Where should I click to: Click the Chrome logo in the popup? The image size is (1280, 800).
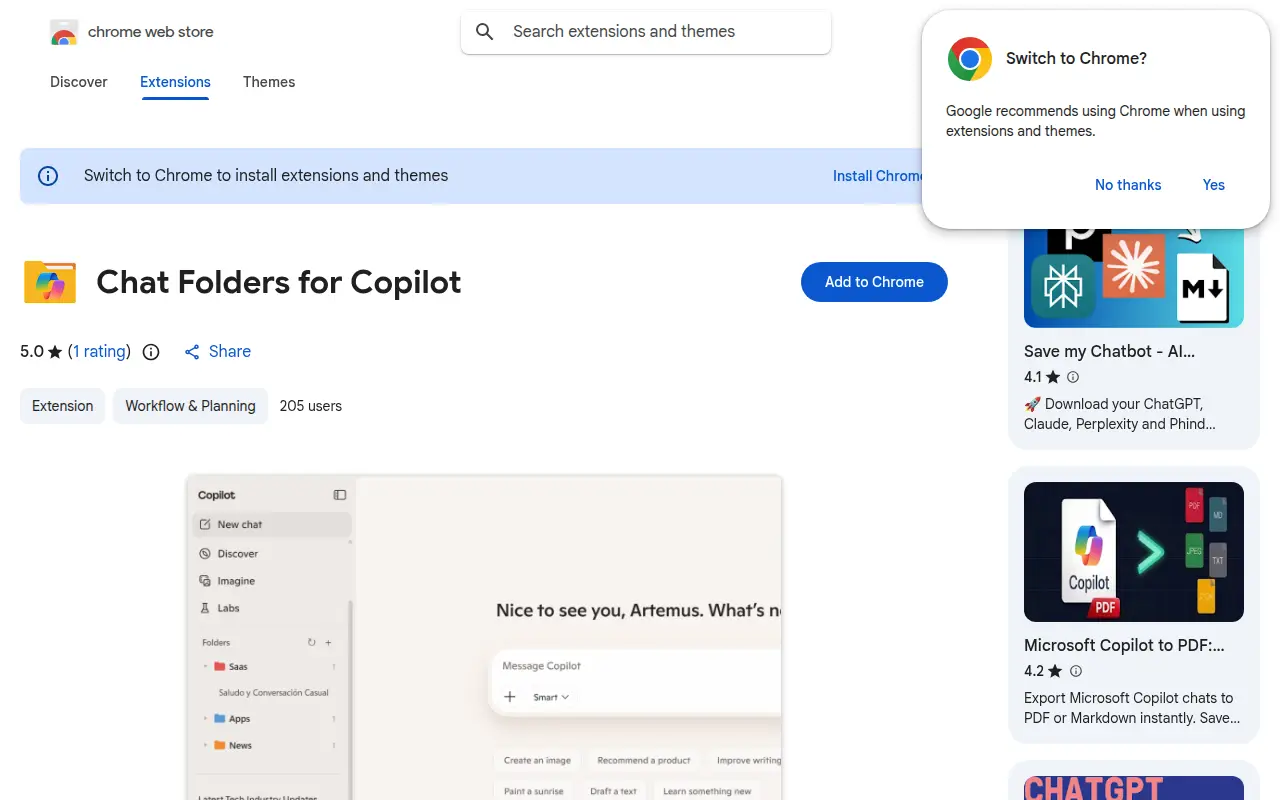point(969,59)
